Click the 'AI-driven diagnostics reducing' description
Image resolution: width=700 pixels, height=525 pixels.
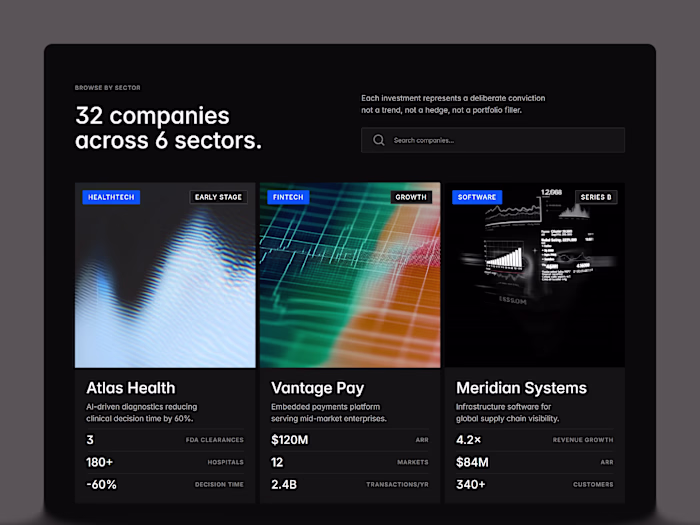142,407
